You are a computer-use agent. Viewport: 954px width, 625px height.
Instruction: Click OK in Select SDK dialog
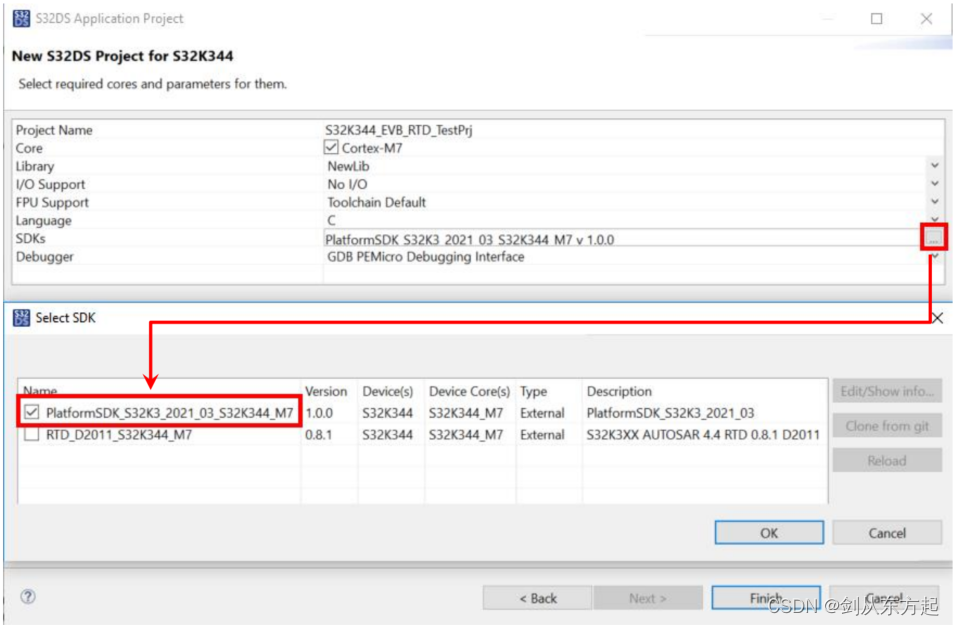[769, 533]
